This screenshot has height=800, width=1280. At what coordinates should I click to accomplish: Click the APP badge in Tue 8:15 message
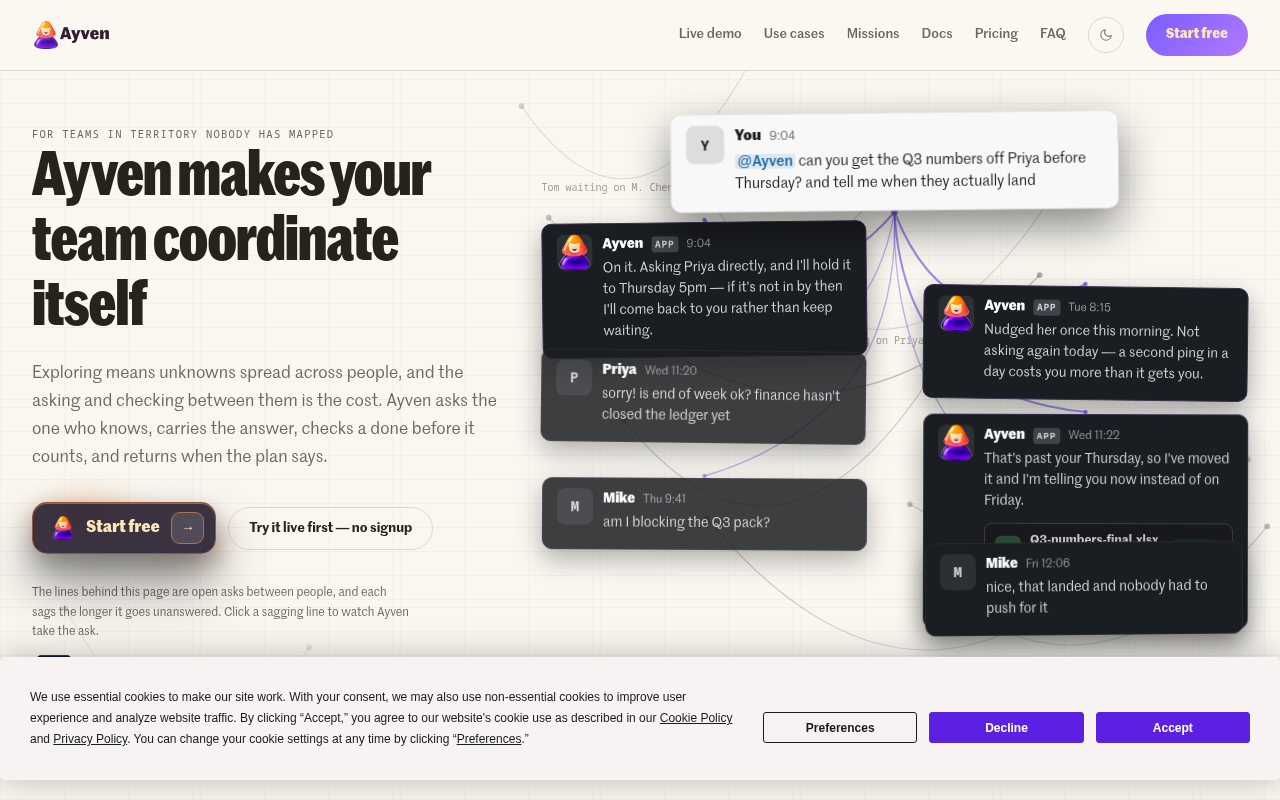(1046, 307)
